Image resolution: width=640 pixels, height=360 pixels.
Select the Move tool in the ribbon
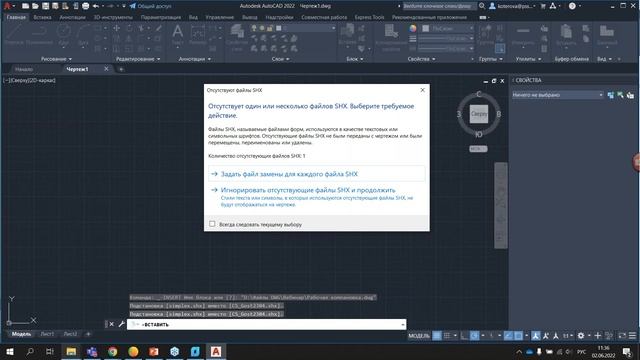117,28
